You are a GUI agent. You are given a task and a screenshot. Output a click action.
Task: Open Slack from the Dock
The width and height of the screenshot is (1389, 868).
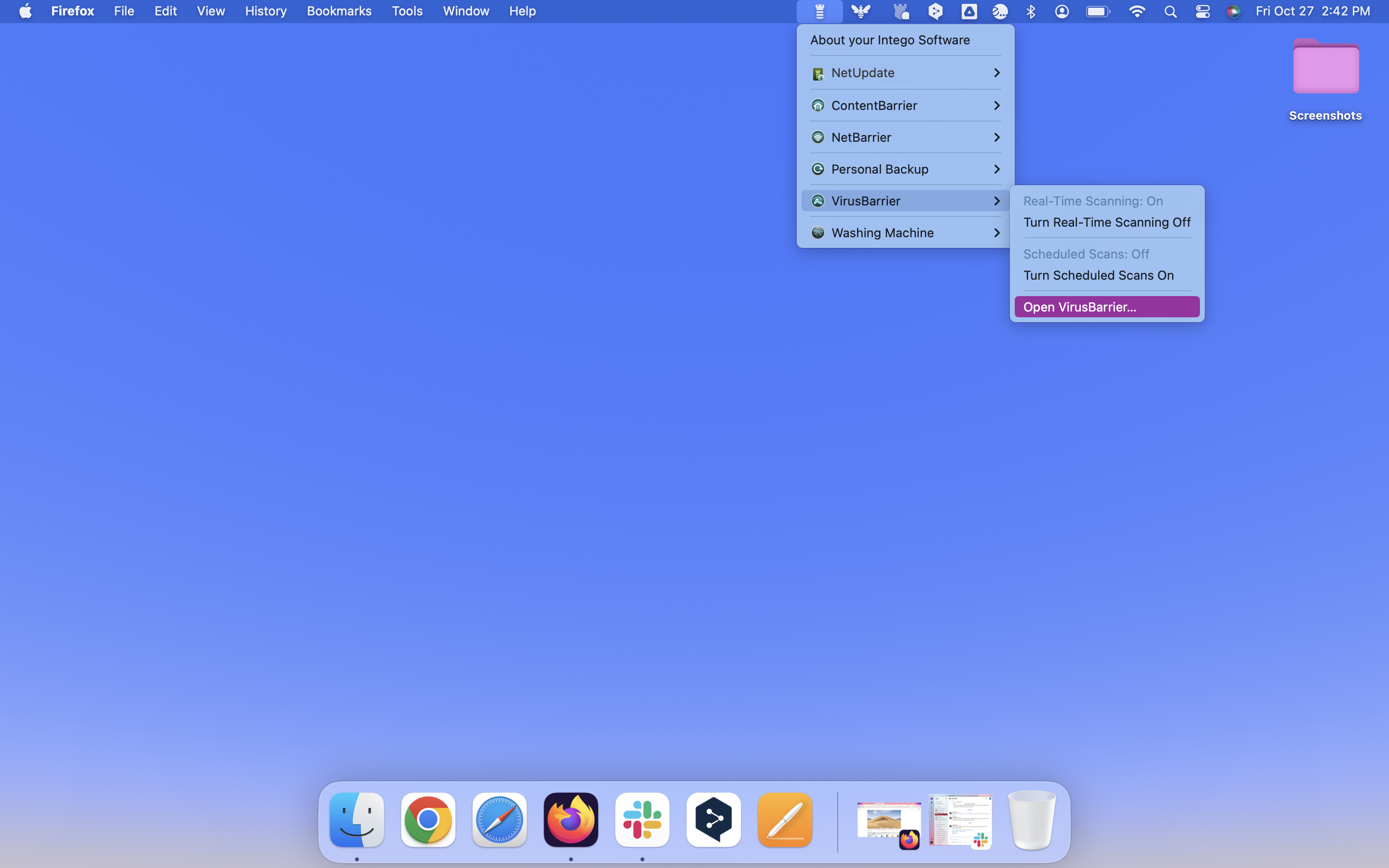[642, 820]
